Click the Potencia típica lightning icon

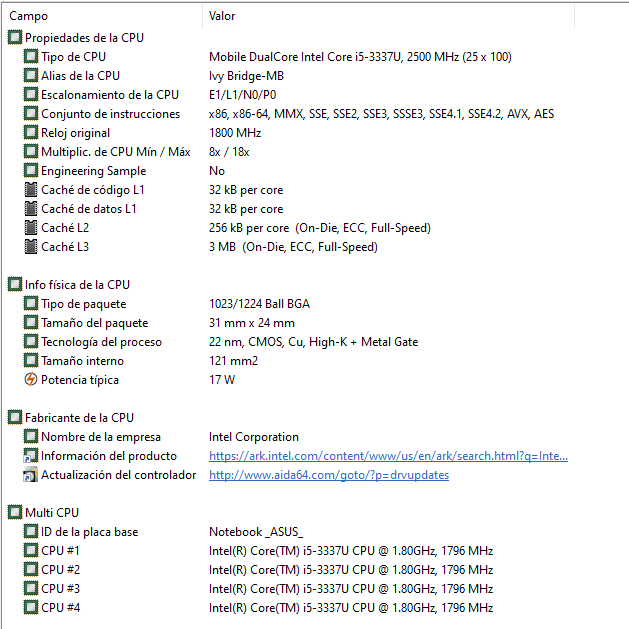coord(31,379)
